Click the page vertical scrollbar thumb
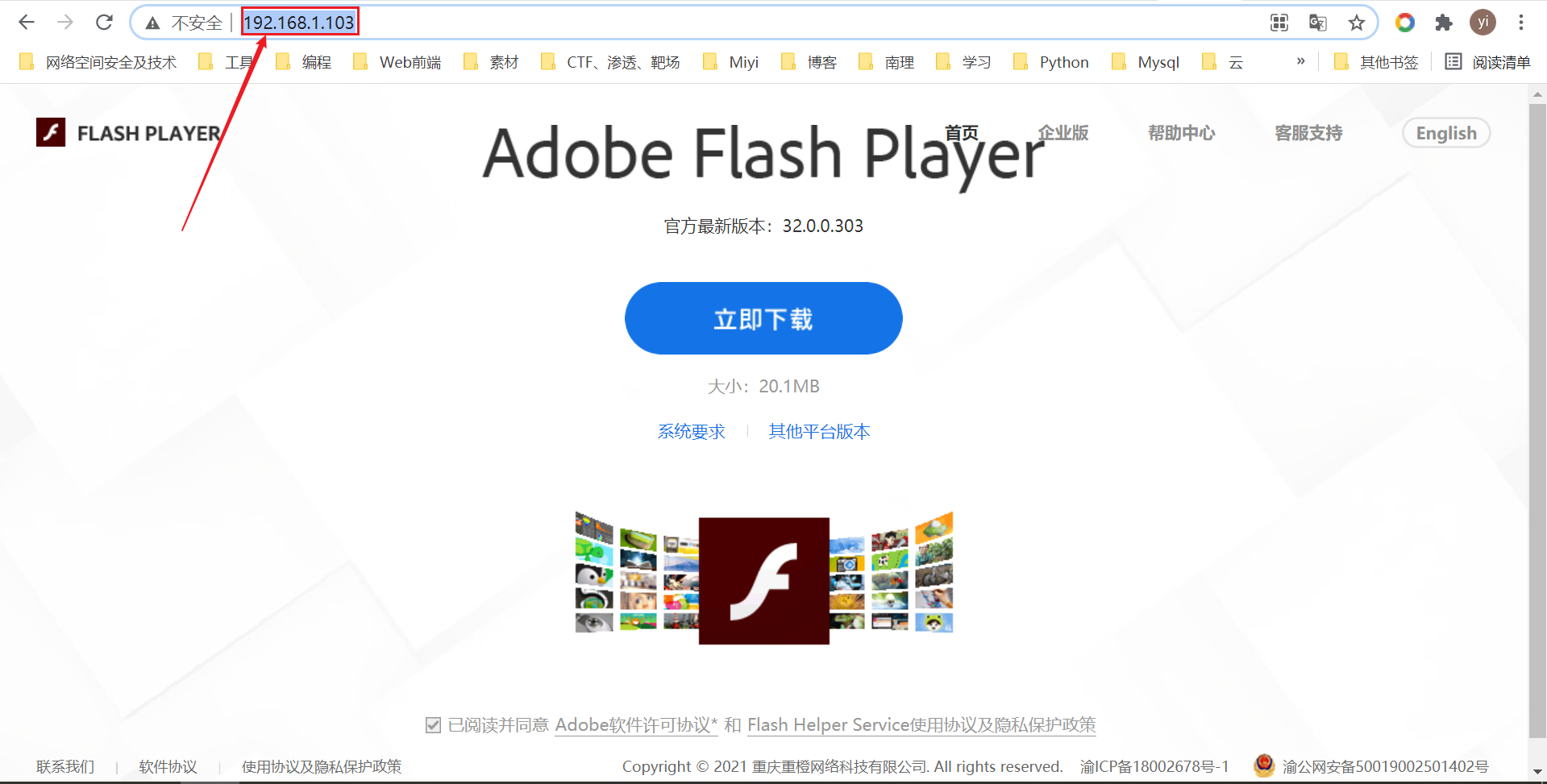The height and width of the screenshot is (784, 1547). [1537, 419]
